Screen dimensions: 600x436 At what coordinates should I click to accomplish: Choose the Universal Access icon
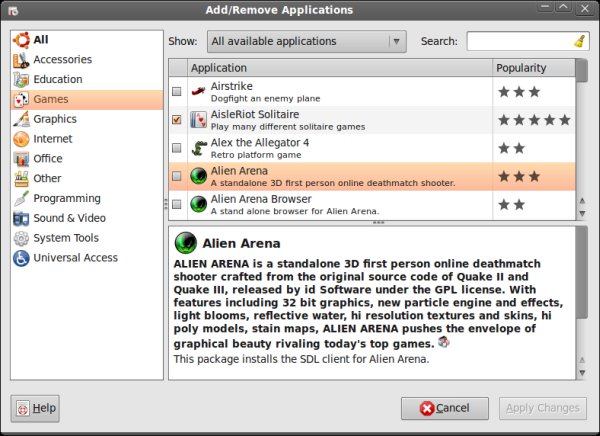click(x=20, y=258)
